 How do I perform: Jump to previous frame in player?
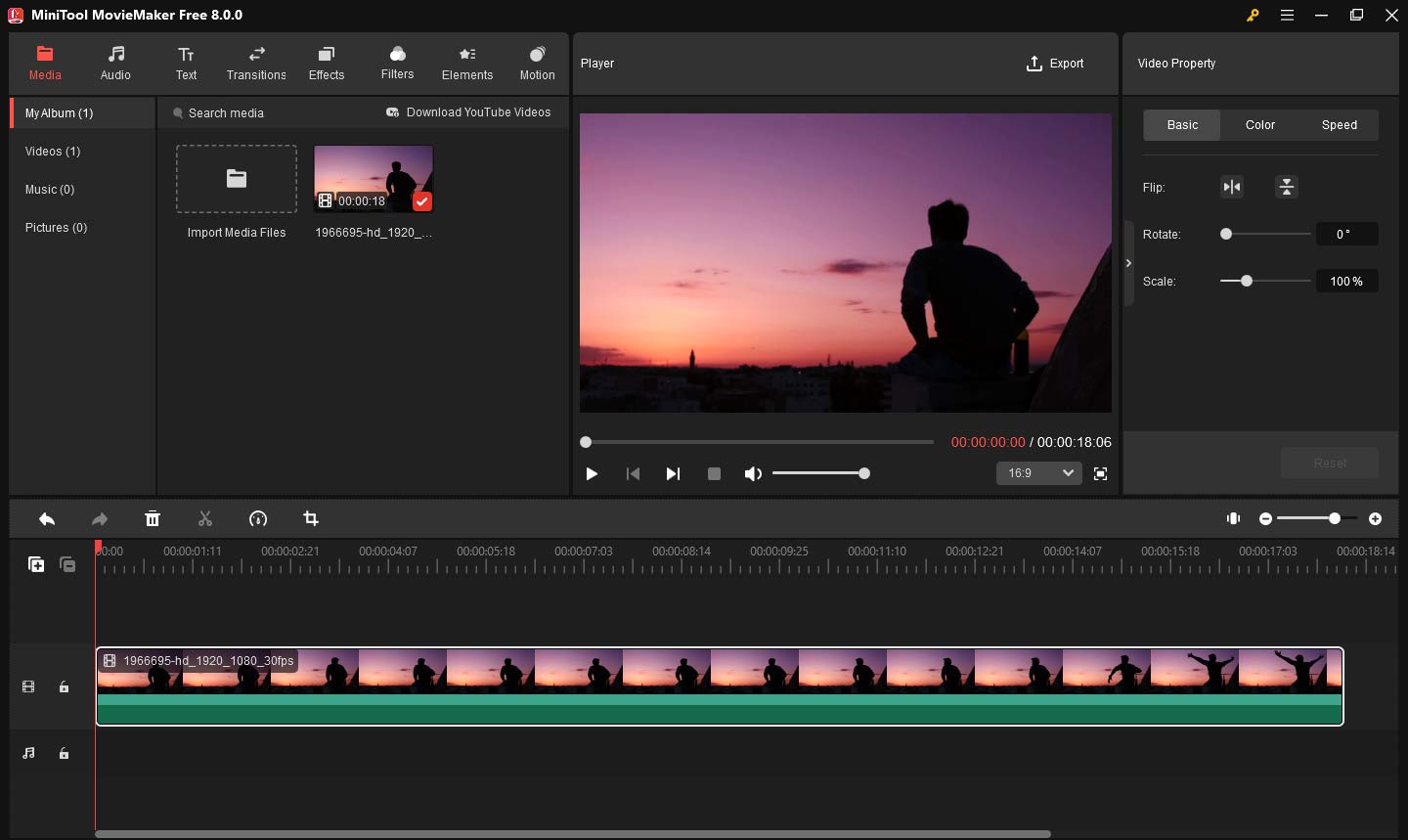click(x=633, y=473)
